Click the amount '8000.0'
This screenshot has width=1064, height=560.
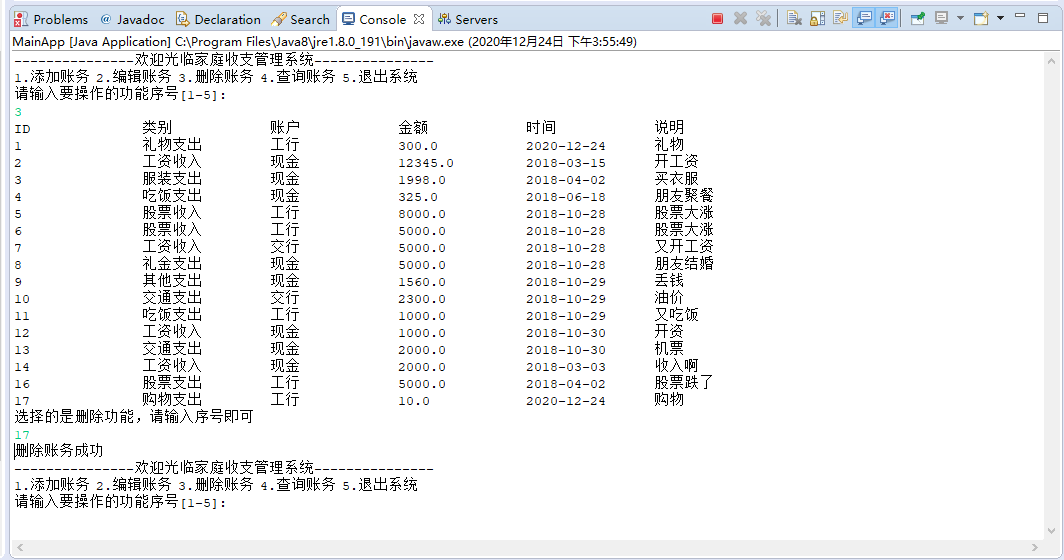click(x=421, y=214)
